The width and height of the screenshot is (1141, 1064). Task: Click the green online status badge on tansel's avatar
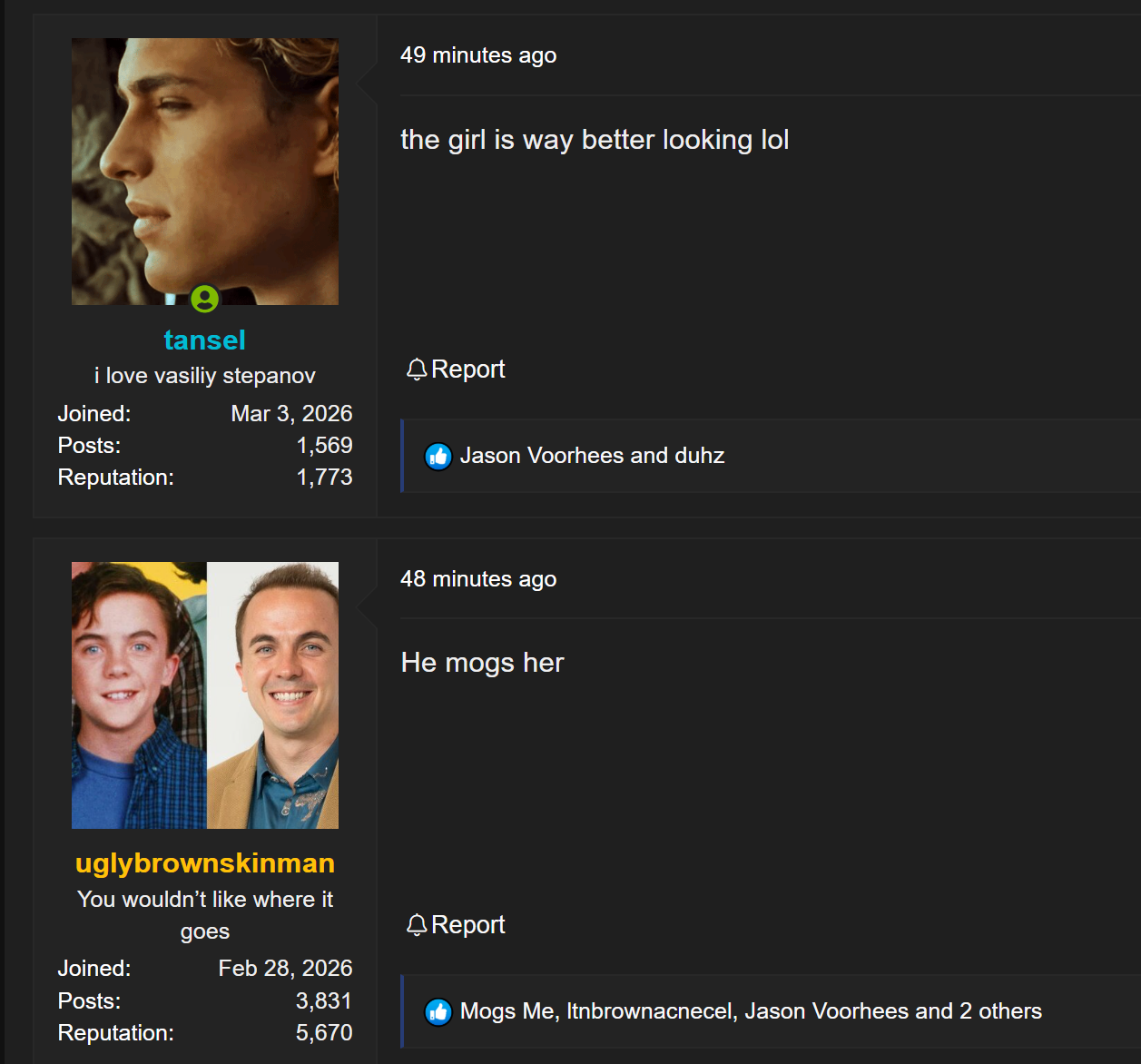[205, 299]
